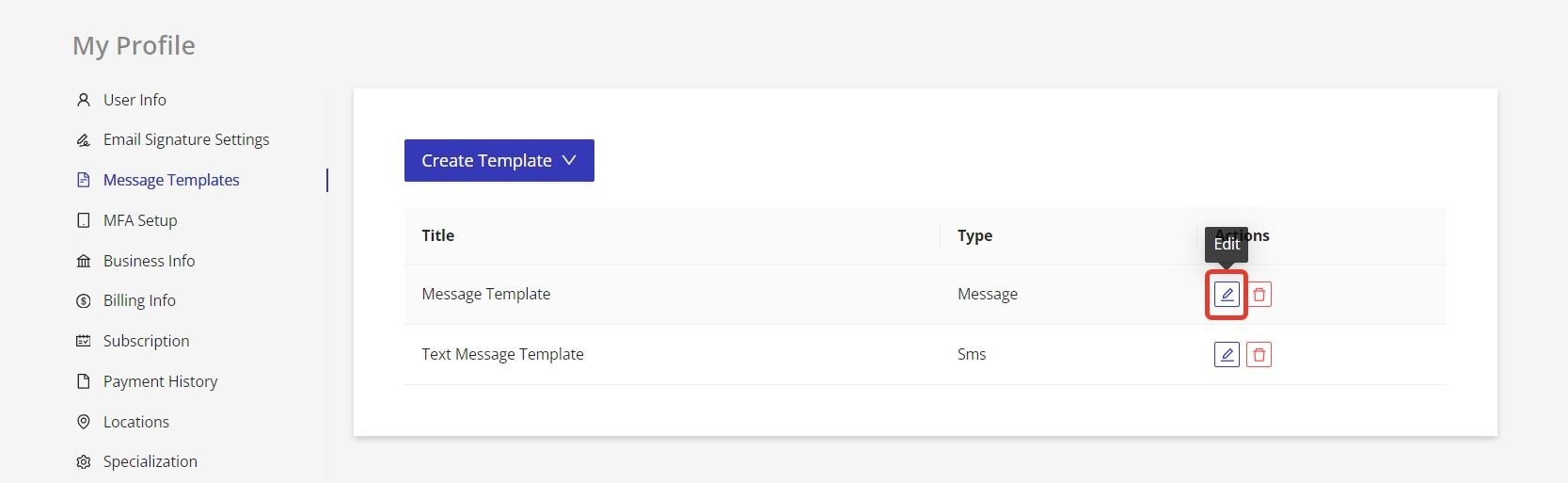Click the Email Signature Settings icon
The image size is (1568, 483).
[84, 140]
